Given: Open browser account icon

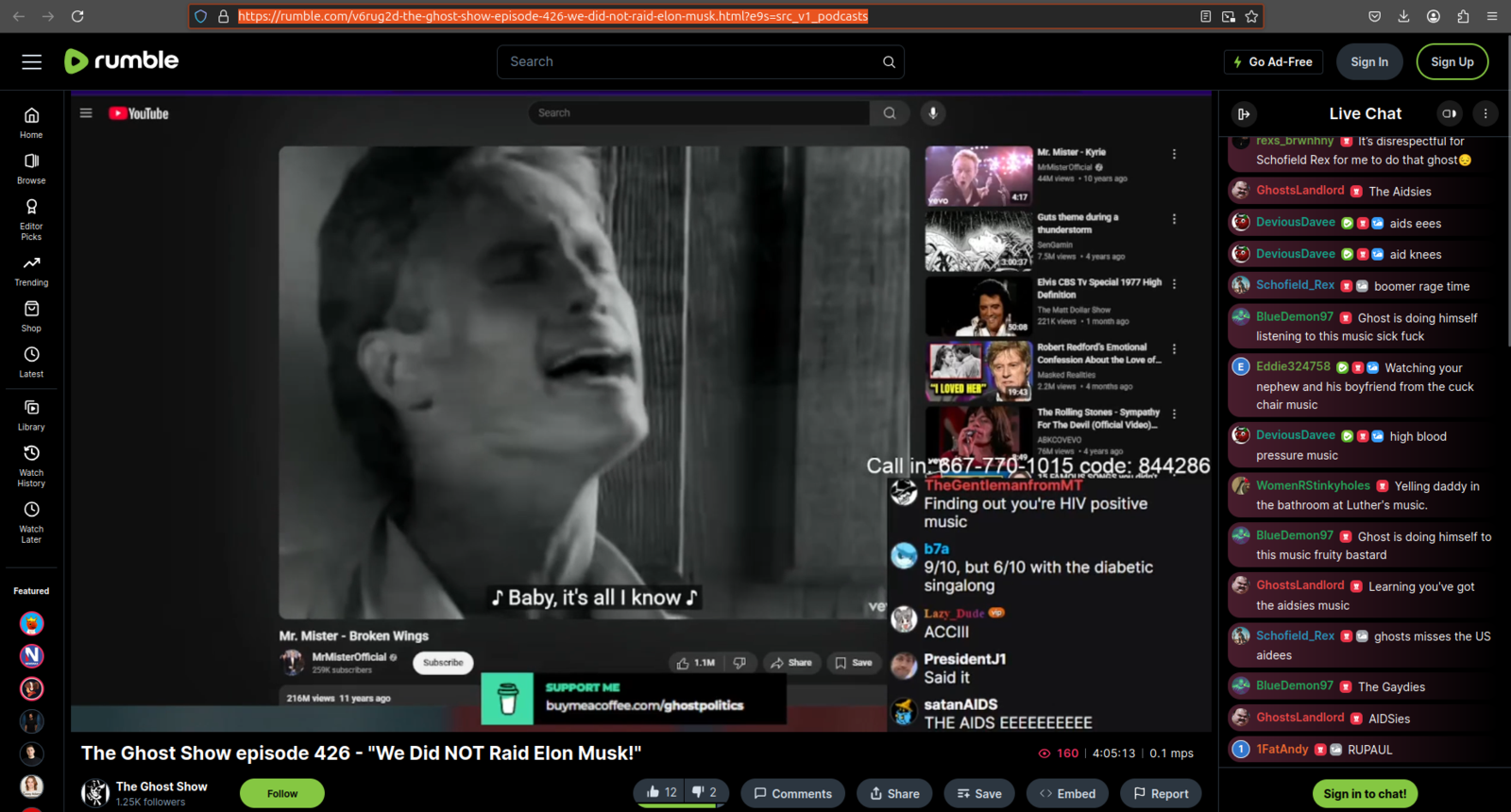Looking at the screenshot, I should (1434, 16).
